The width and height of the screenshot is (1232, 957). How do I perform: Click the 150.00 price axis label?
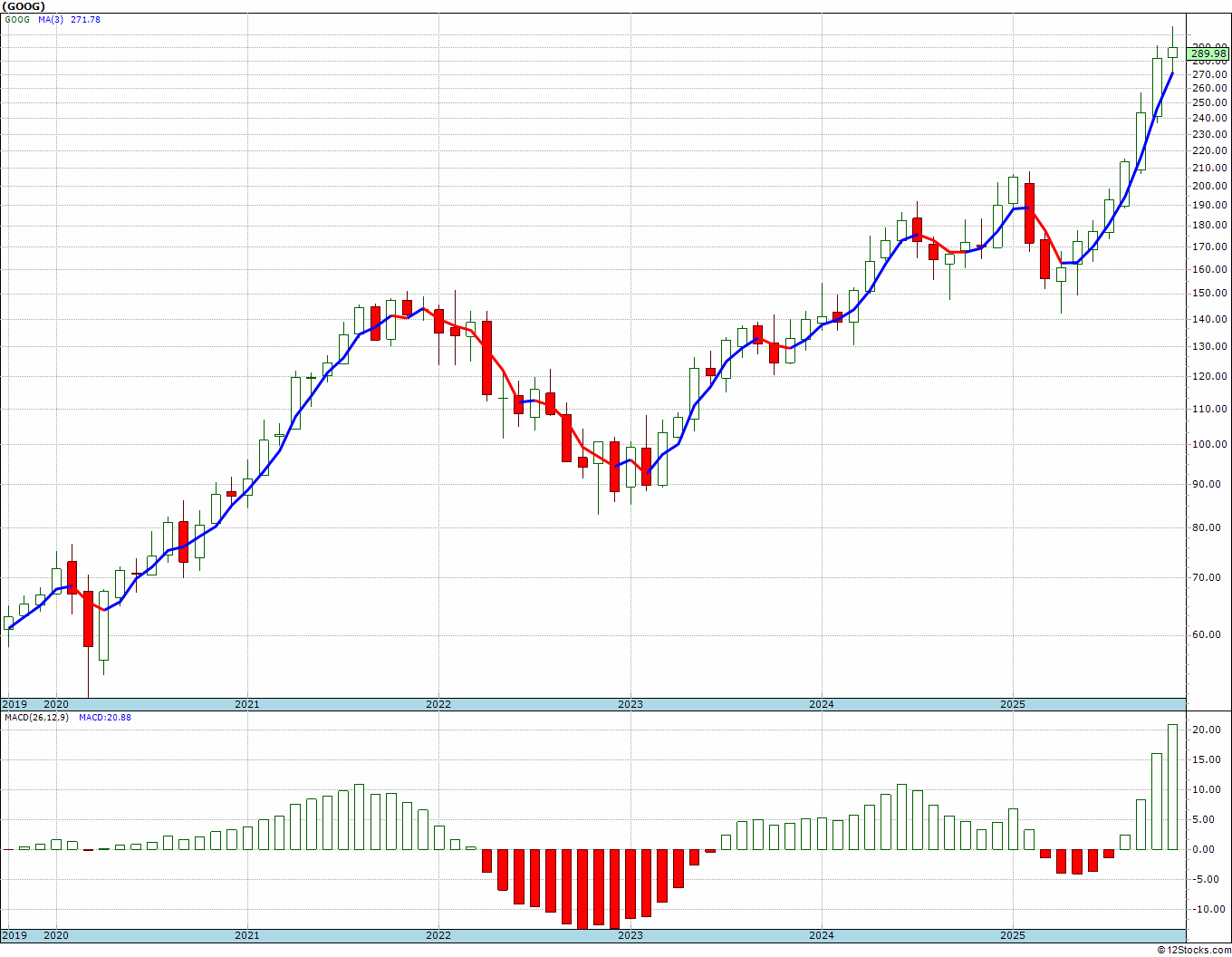coord(1209,293)
